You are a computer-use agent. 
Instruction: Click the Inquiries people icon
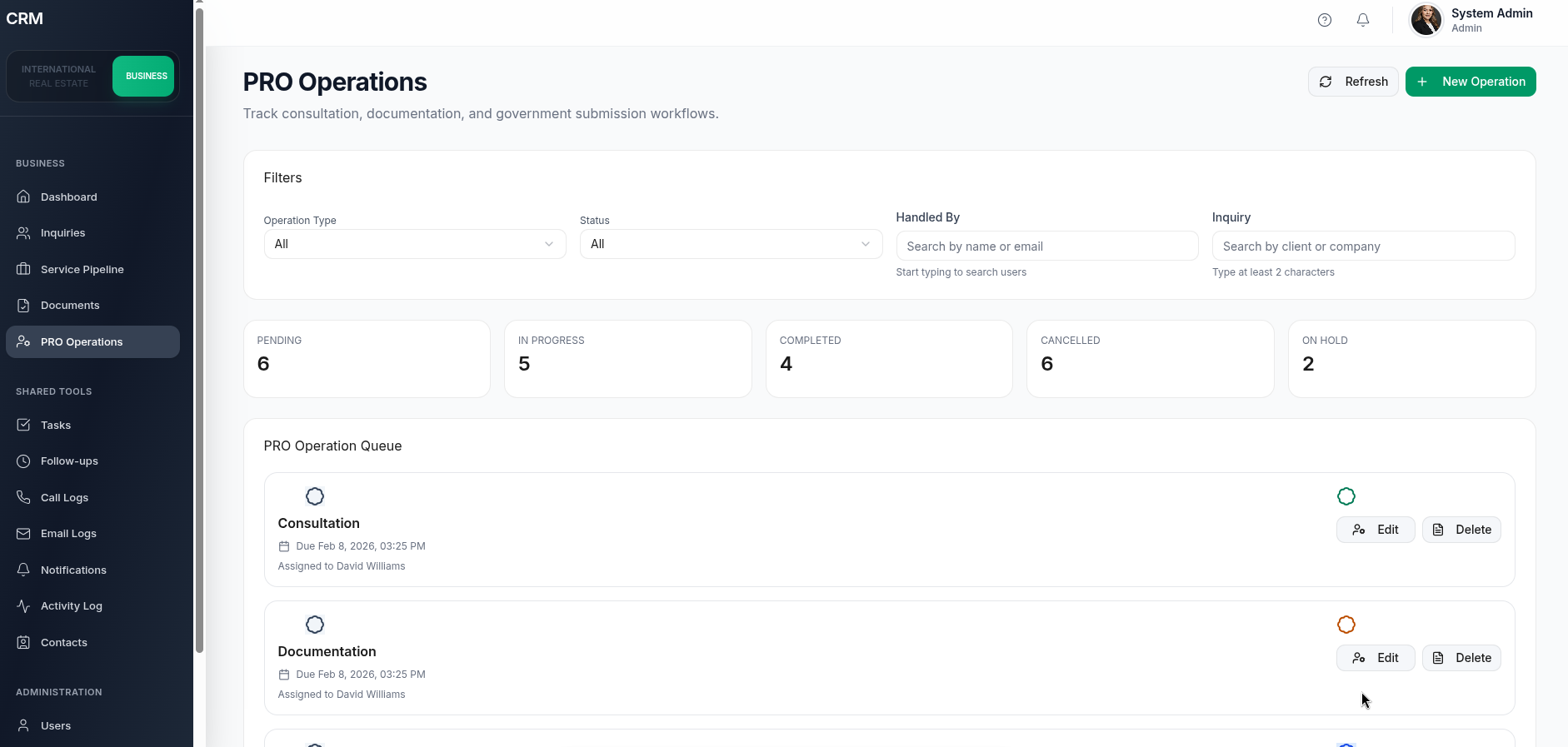pos(23,233)
